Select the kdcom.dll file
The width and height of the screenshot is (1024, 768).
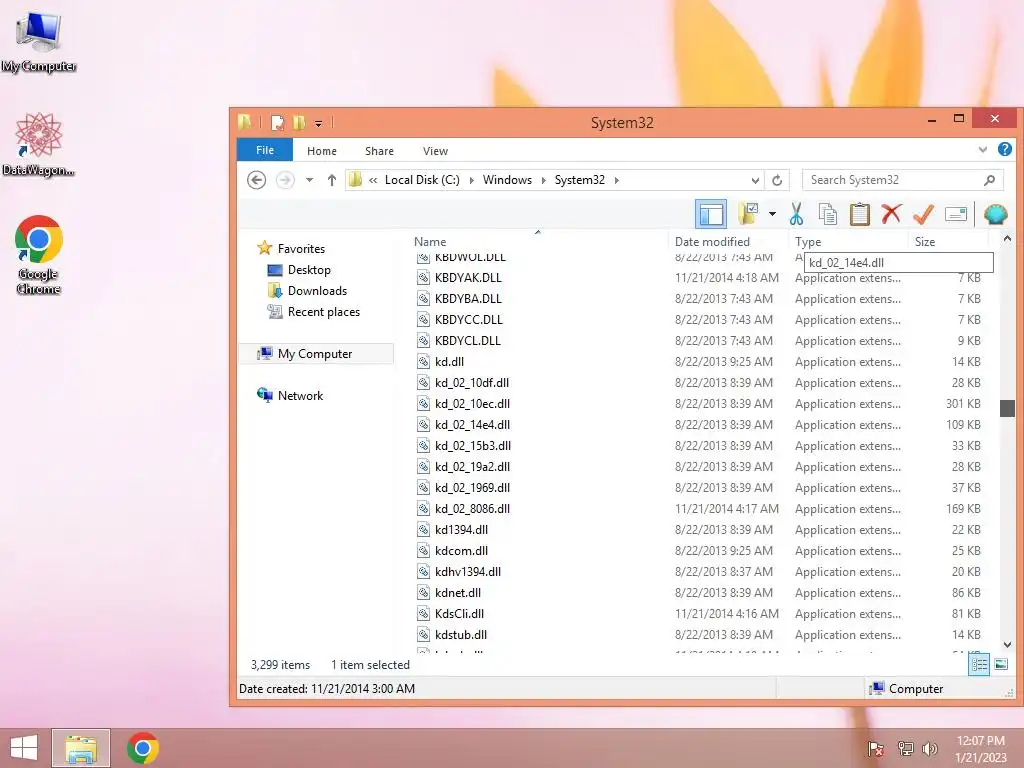coord(461,551)
